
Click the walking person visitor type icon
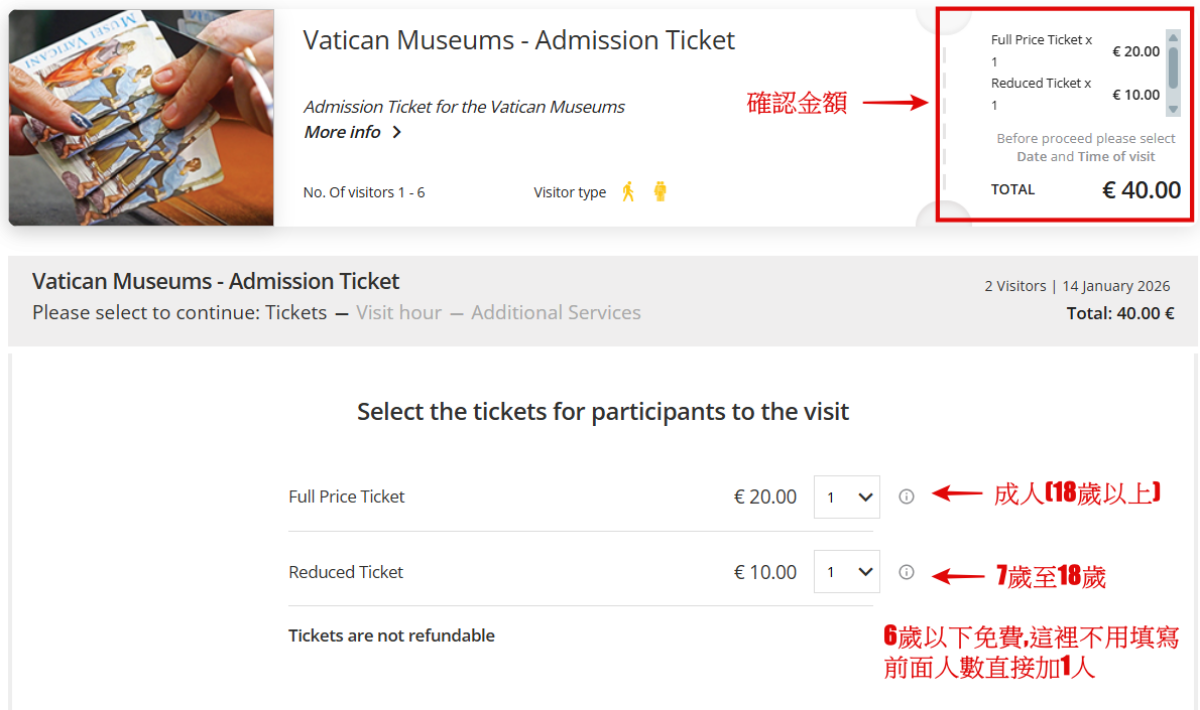(x=628, y=191)
